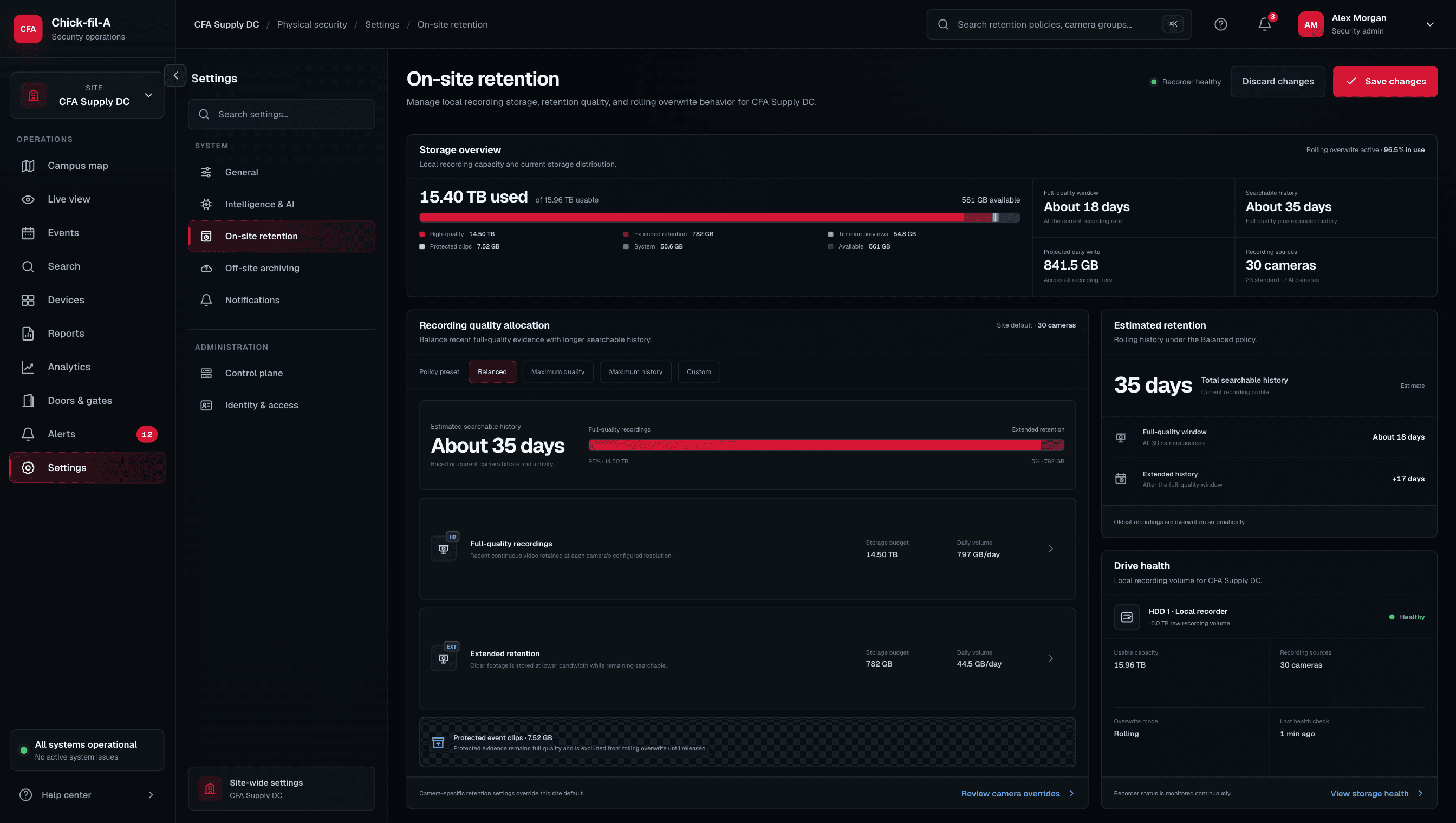Click the Notifications bell icon in settings

pyautogui.click(x=206, y=300)
